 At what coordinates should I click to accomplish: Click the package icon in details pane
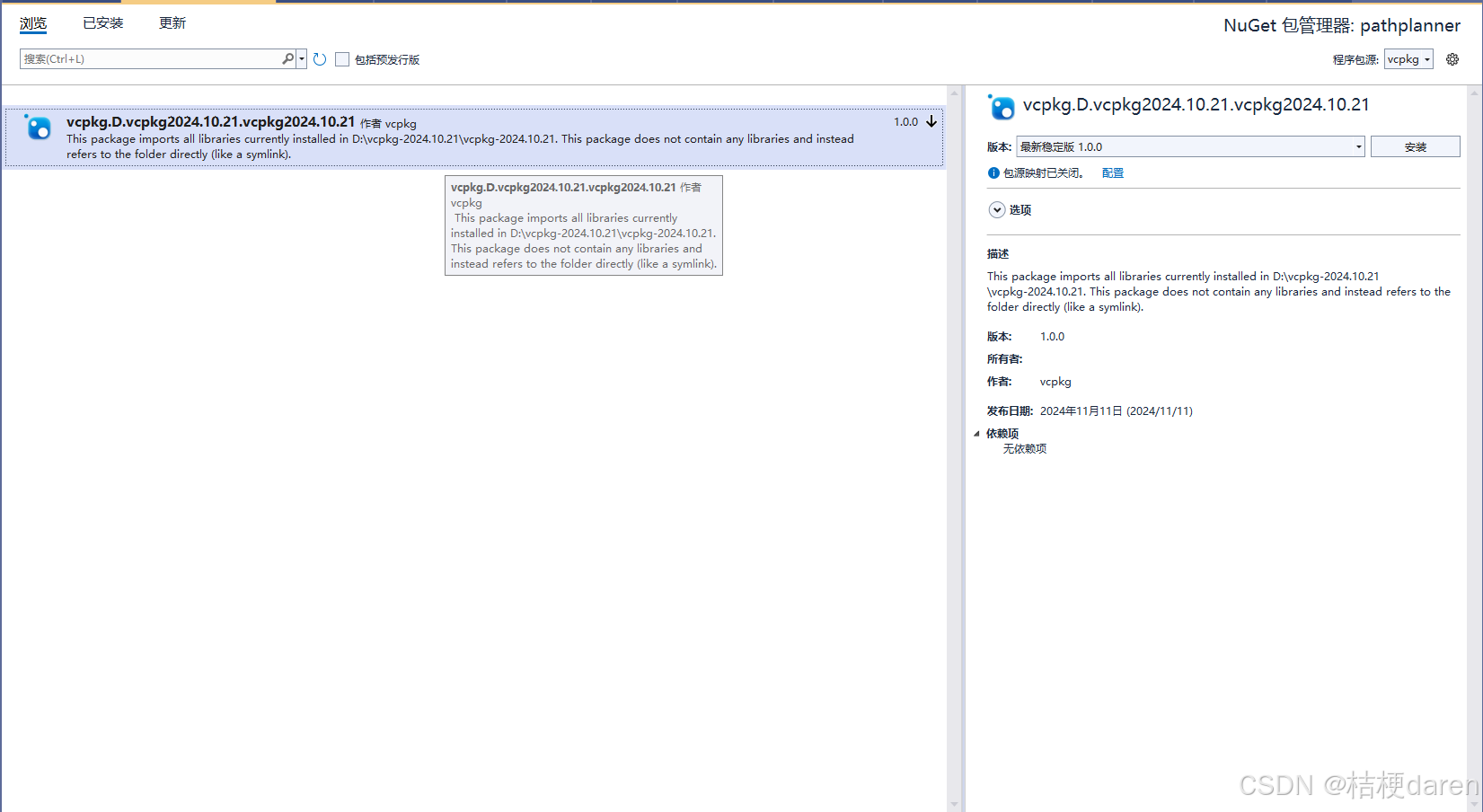[x=1001, y=107]
